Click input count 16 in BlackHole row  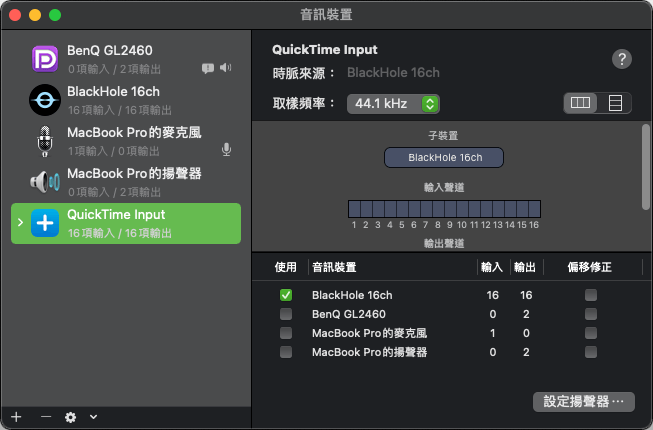tap(492, 295)
